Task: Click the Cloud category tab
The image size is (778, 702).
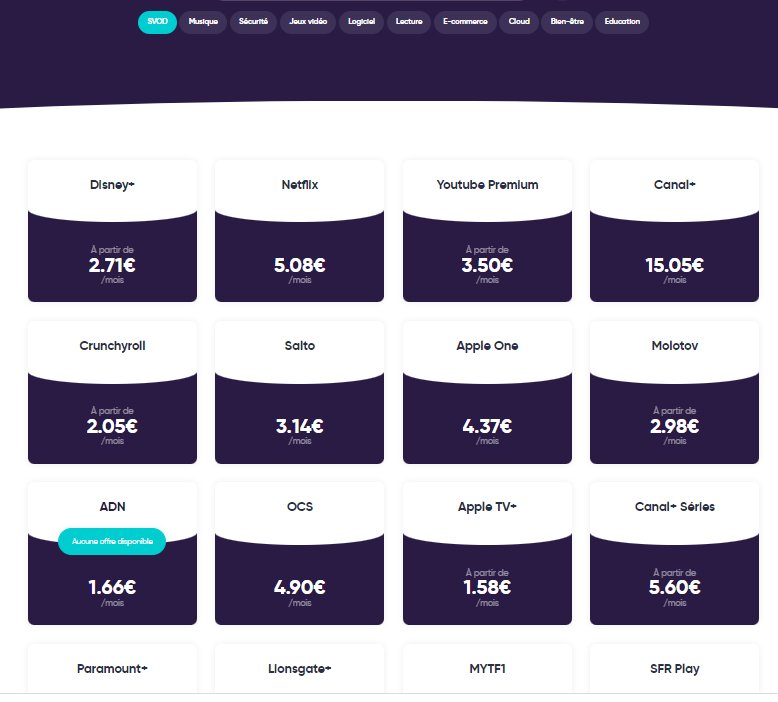Action: click(x=519, y=22)
